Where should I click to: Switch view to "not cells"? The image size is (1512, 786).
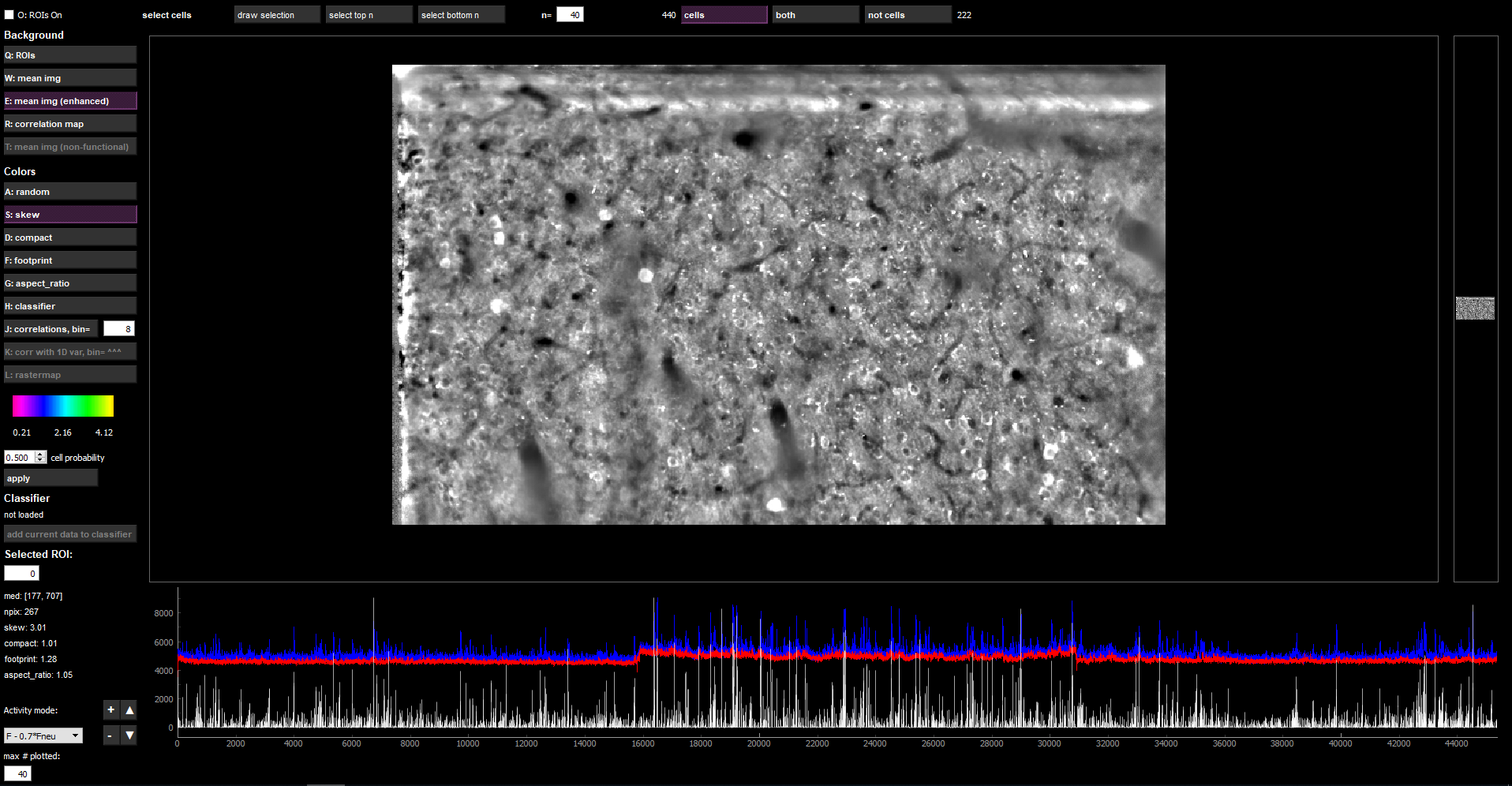pyautogui.click(x=906, y=14)
